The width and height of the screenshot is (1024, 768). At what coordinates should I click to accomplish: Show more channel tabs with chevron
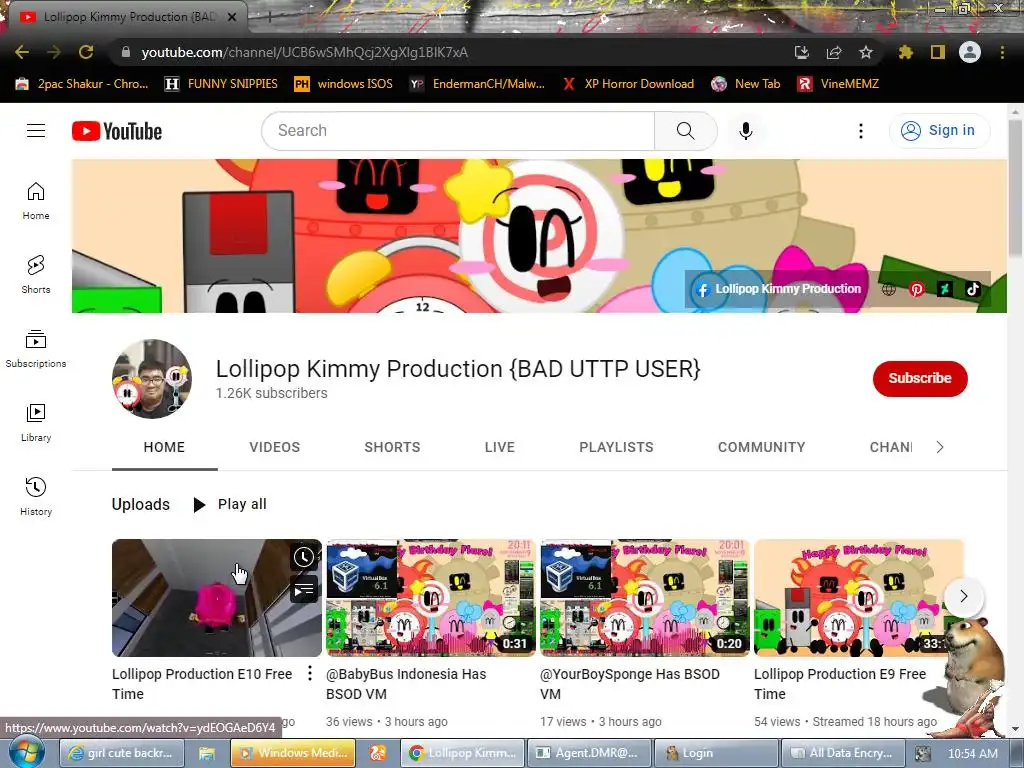[x=940, y=447]
